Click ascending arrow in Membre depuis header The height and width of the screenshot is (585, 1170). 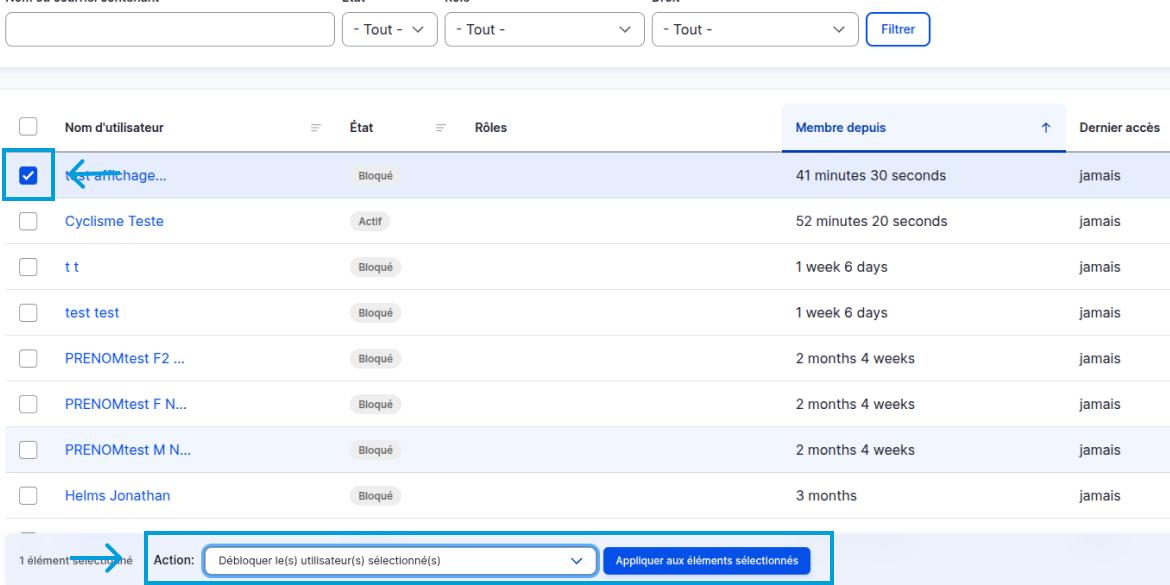click(1046, 128)
